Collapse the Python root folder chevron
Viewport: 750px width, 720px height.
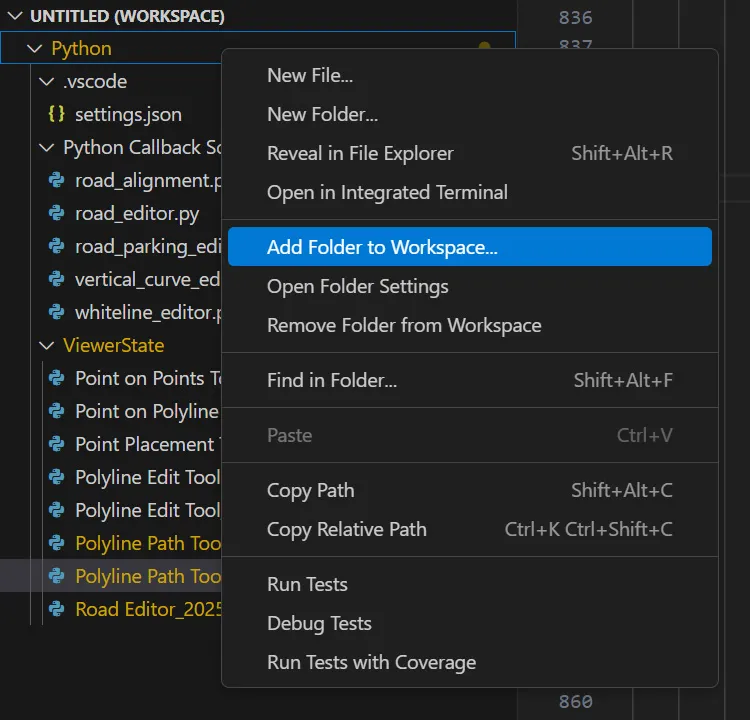coord(34,48)
